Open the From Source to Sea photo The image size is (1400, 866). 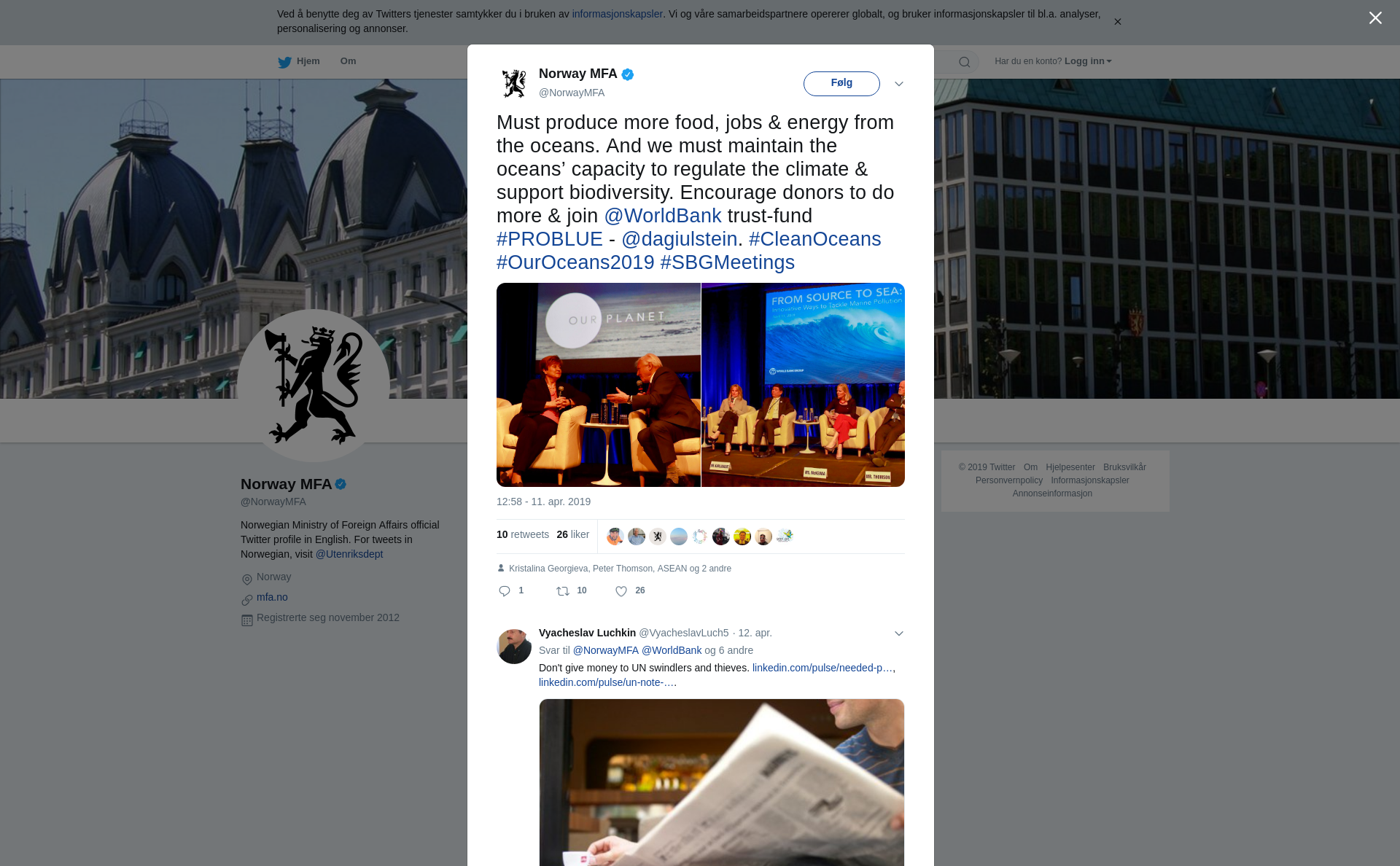[803, 385]
